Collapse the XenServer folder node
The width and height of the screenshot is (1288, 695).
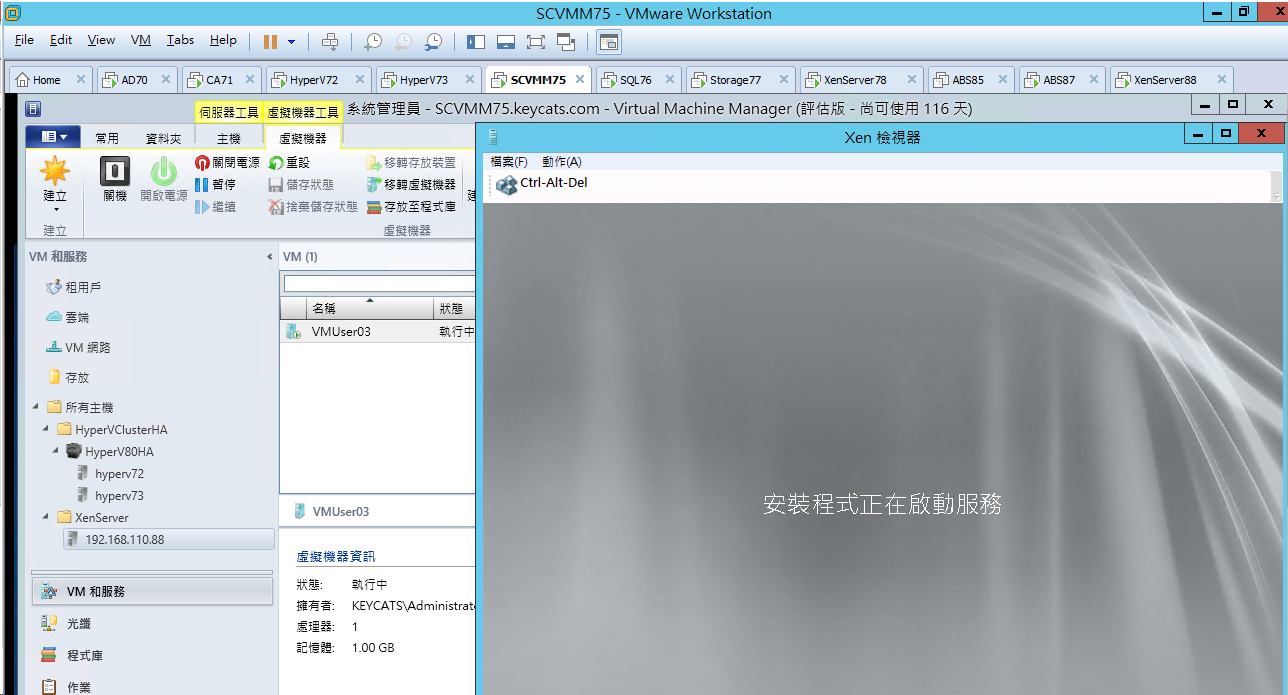pyautogui.click(x=46, y=517)
